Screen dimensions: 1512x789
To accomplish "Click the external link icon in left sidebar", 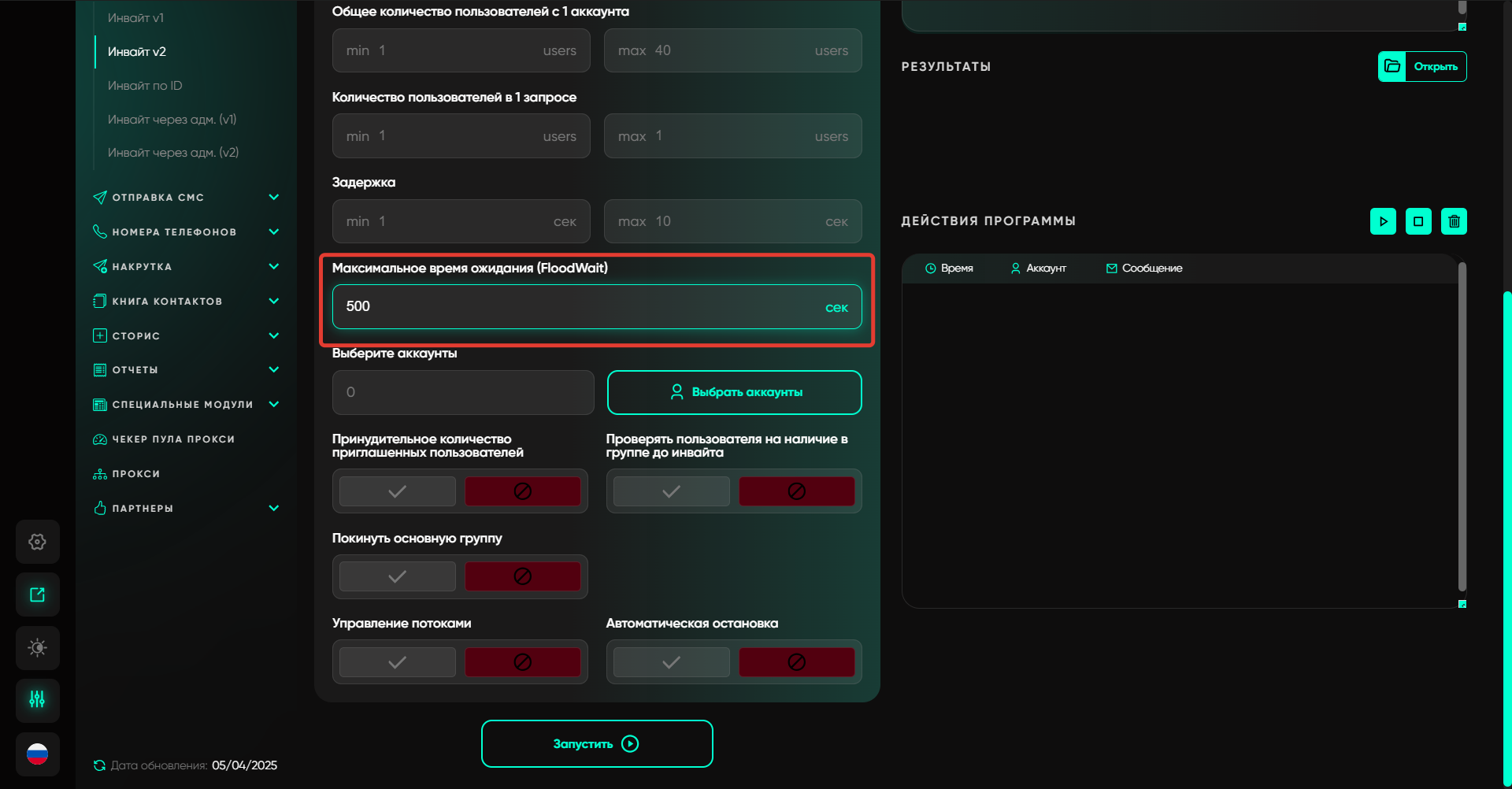I will [37, 595].
